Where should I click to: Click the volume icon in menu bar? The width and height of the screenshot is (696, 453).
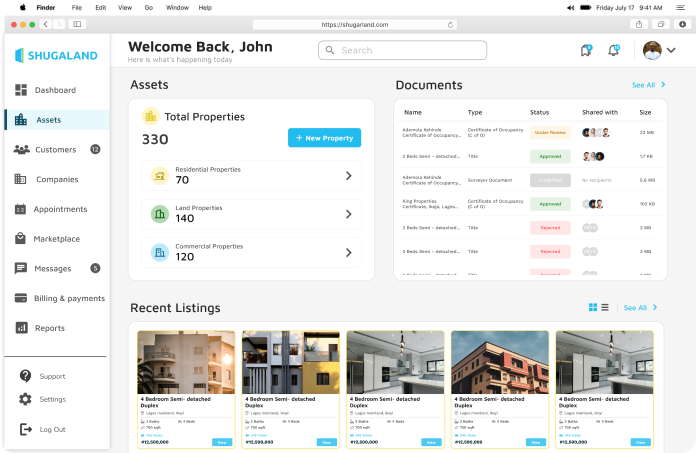pos(570,8)
